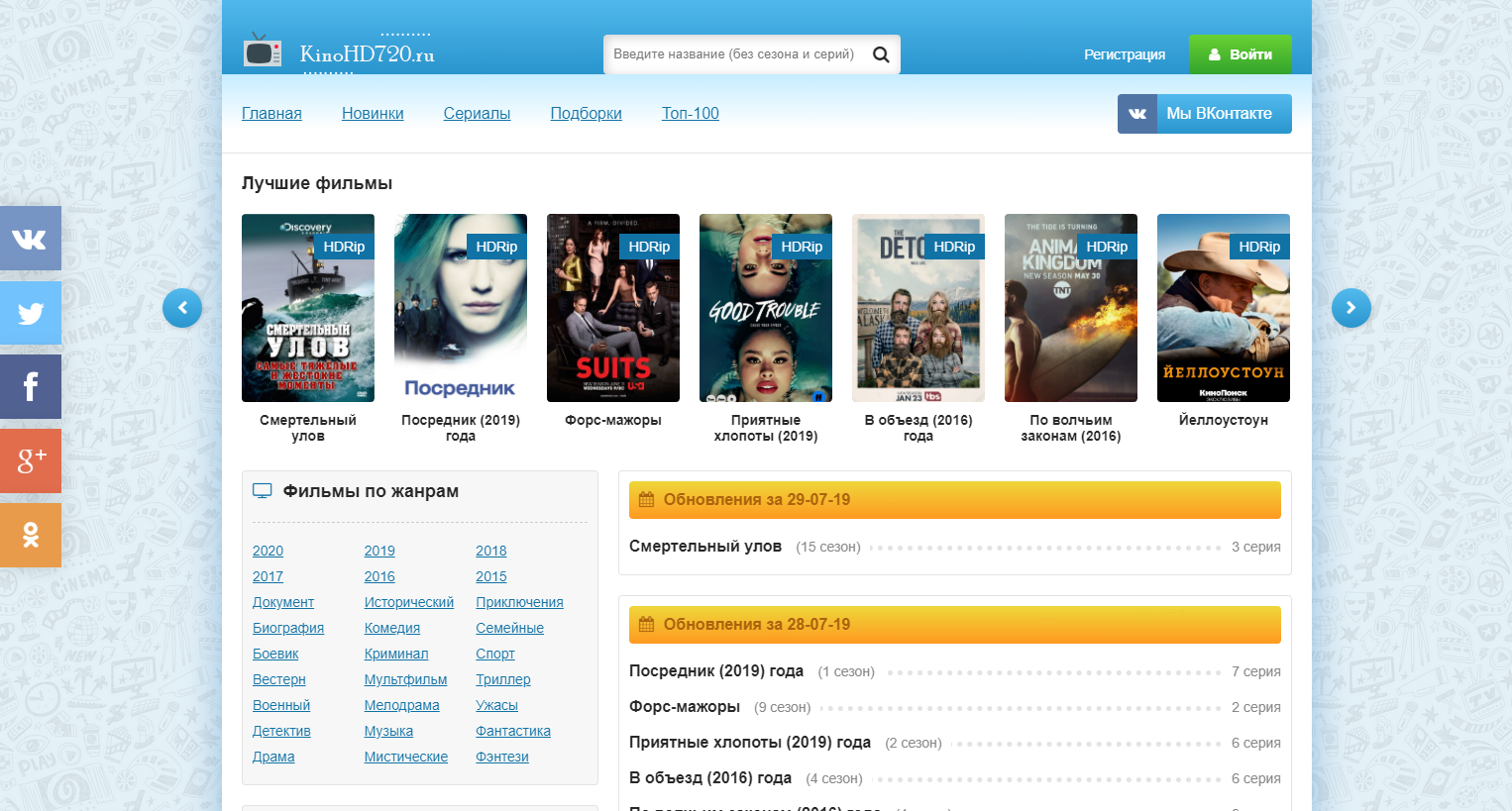Open the Биография genre link
Screen dimensions: 1512x811
(288, 628)
